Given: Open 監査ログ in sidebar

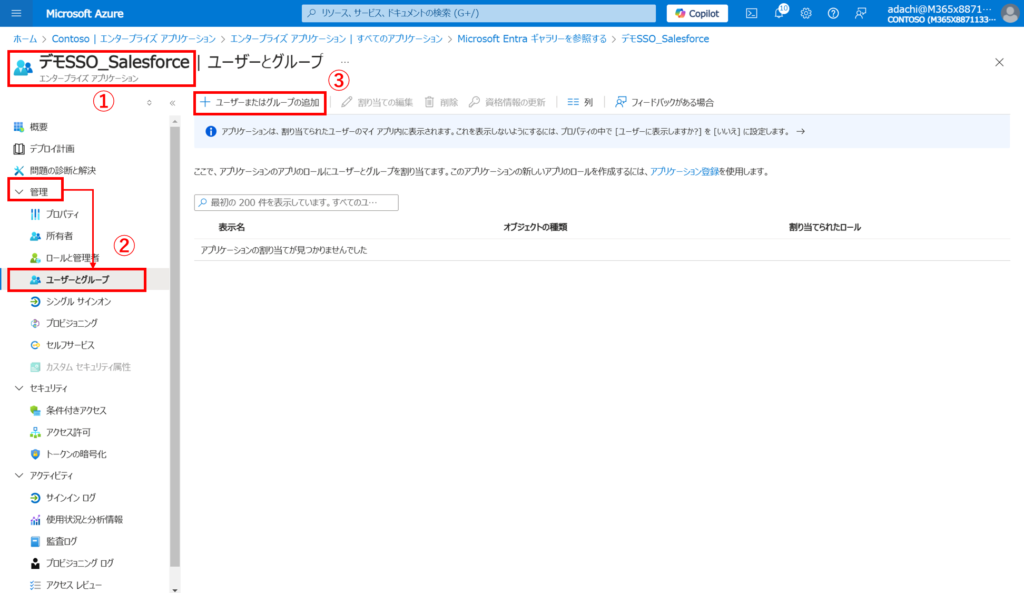Looking at the screenshot, I should (x=61, y=541).
